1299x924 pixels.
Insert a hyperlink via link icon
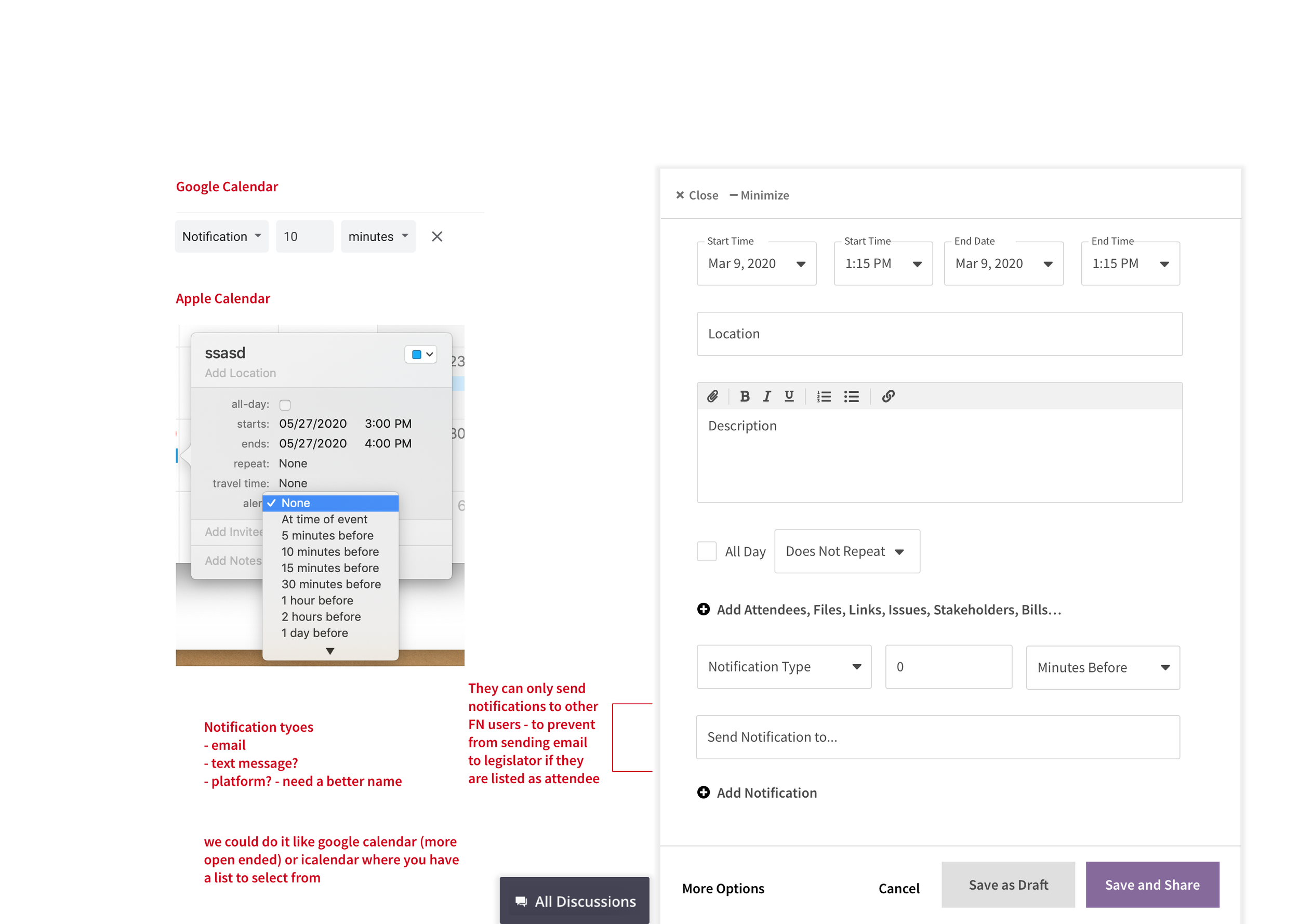click(x=888, y=396)
